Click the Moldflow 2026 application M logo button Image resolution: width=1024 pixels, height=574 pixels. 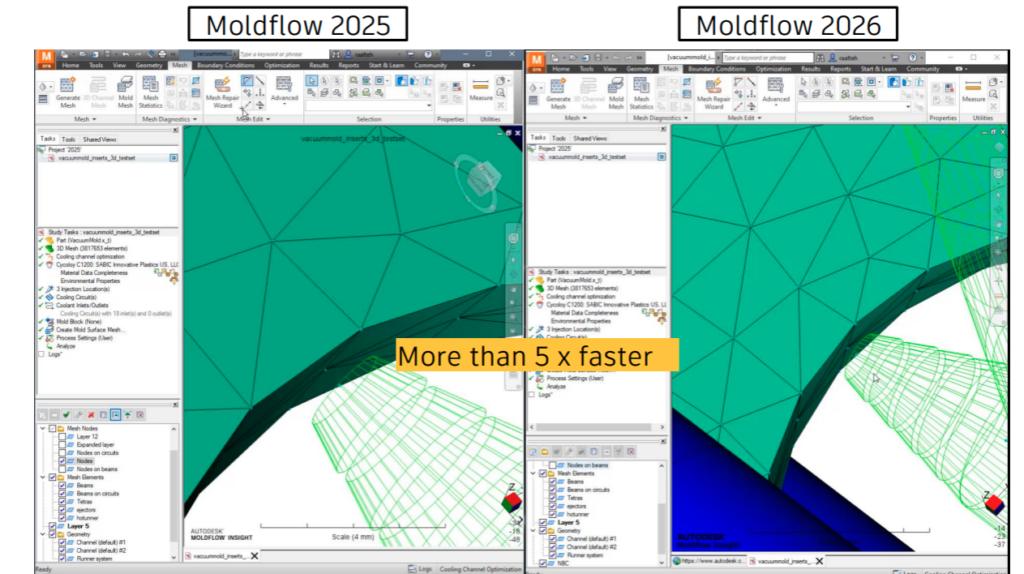point(536,62)
